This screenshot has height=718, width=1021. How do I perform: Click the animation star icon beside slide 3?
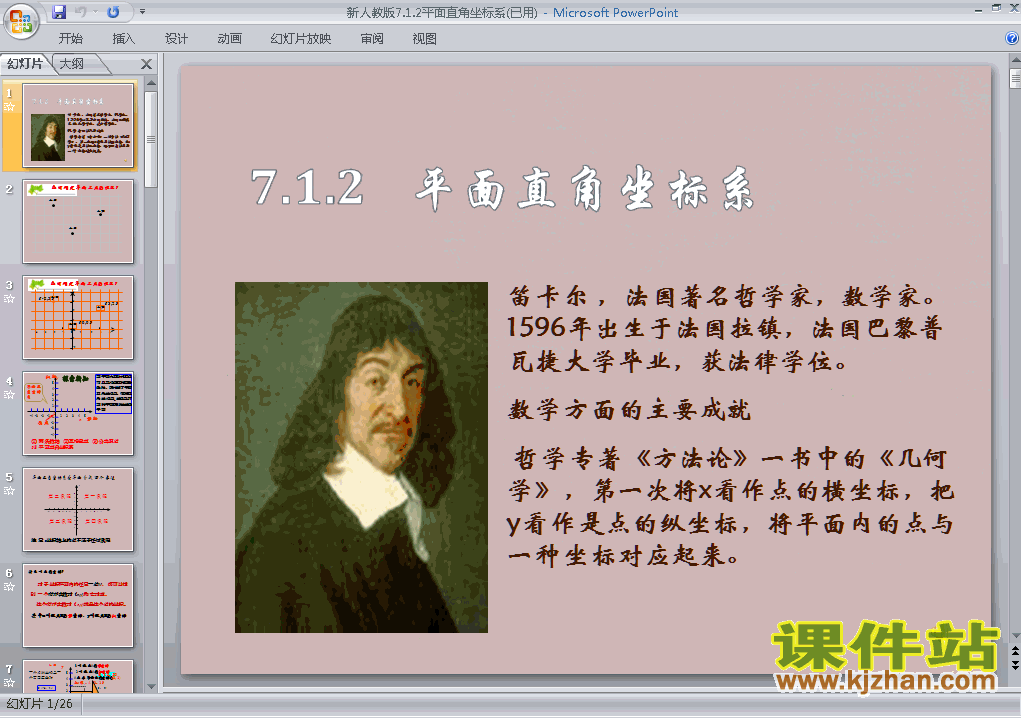click(x=9, y=299)
